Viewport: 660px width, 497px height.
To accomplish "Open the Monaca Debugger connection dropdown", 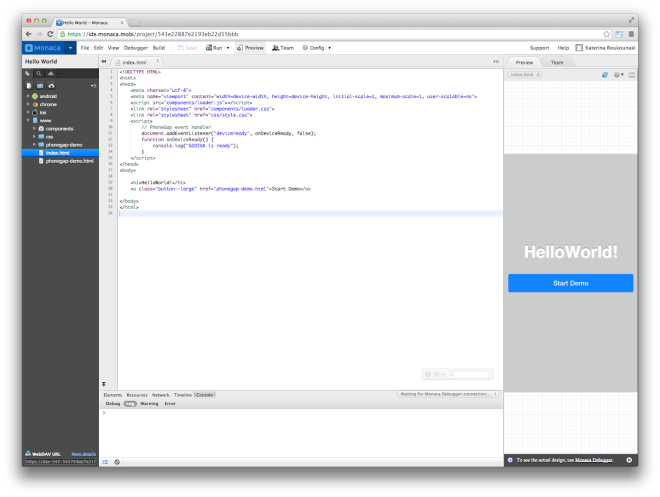I will tap(448, 394).
